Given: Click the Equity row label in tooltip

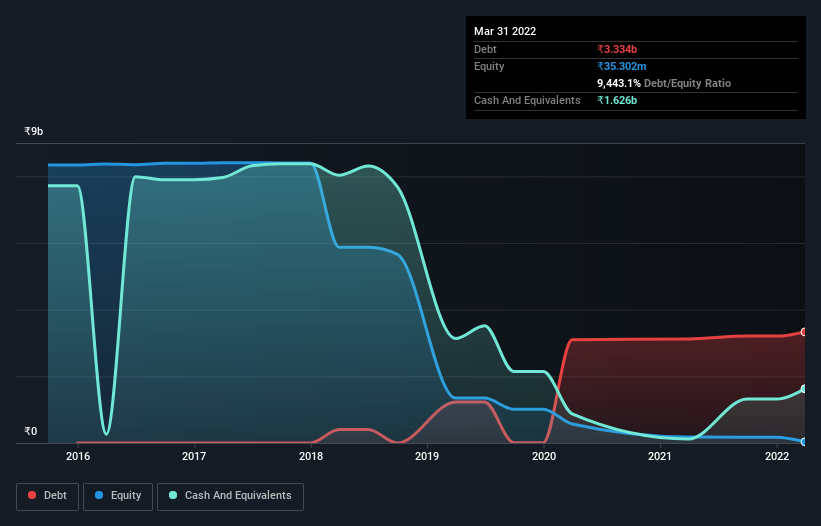Looking at the screenshot, I should 489,66.
